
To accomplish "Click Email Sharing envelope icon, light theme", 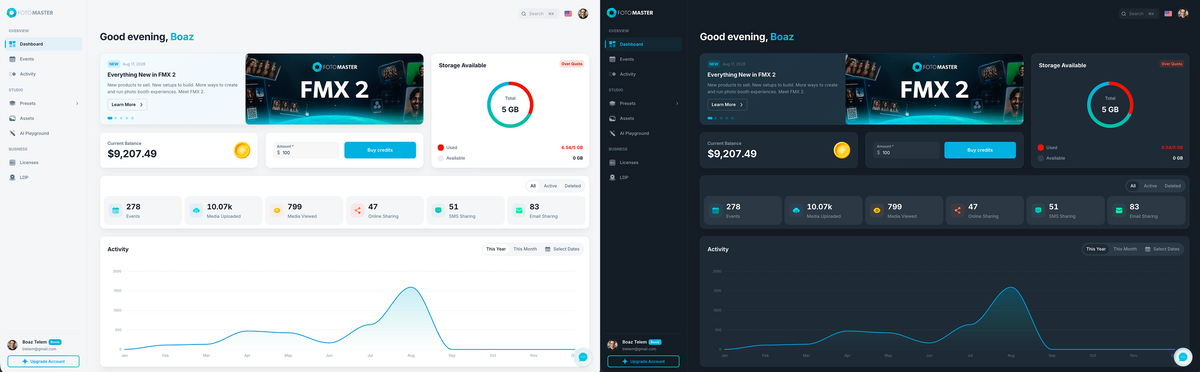I will [519, 211].
